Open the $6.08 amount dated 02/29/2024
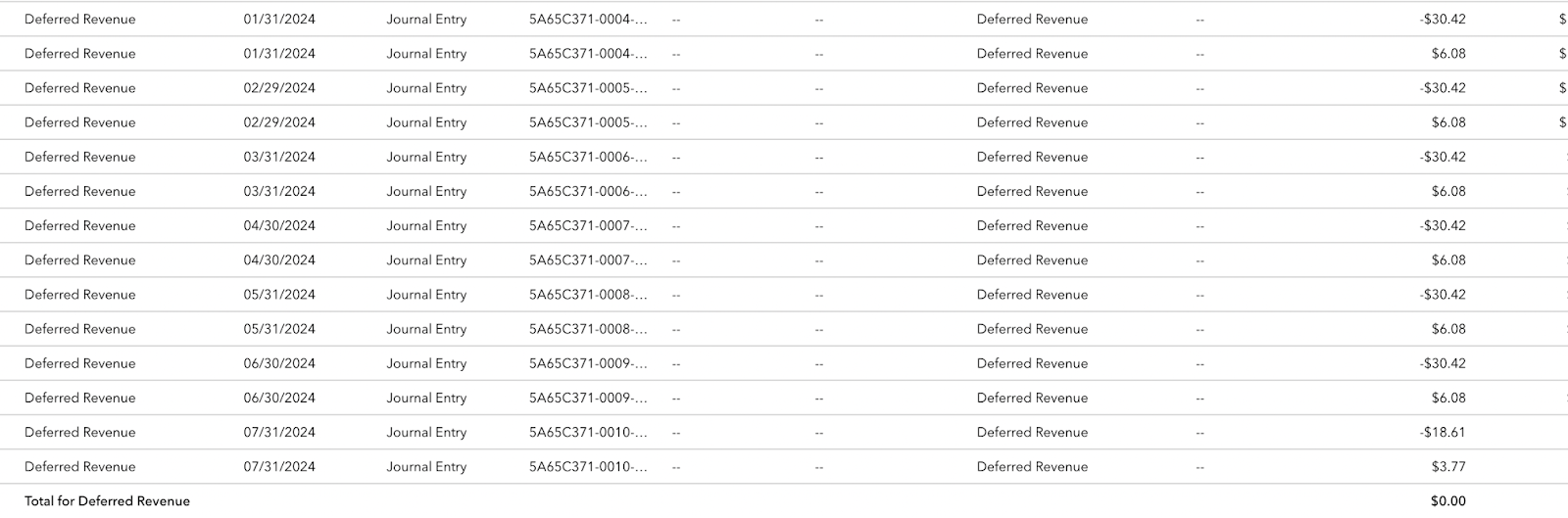The width and height of the screenshot is (1568, 518). [x=1447, y=122]
